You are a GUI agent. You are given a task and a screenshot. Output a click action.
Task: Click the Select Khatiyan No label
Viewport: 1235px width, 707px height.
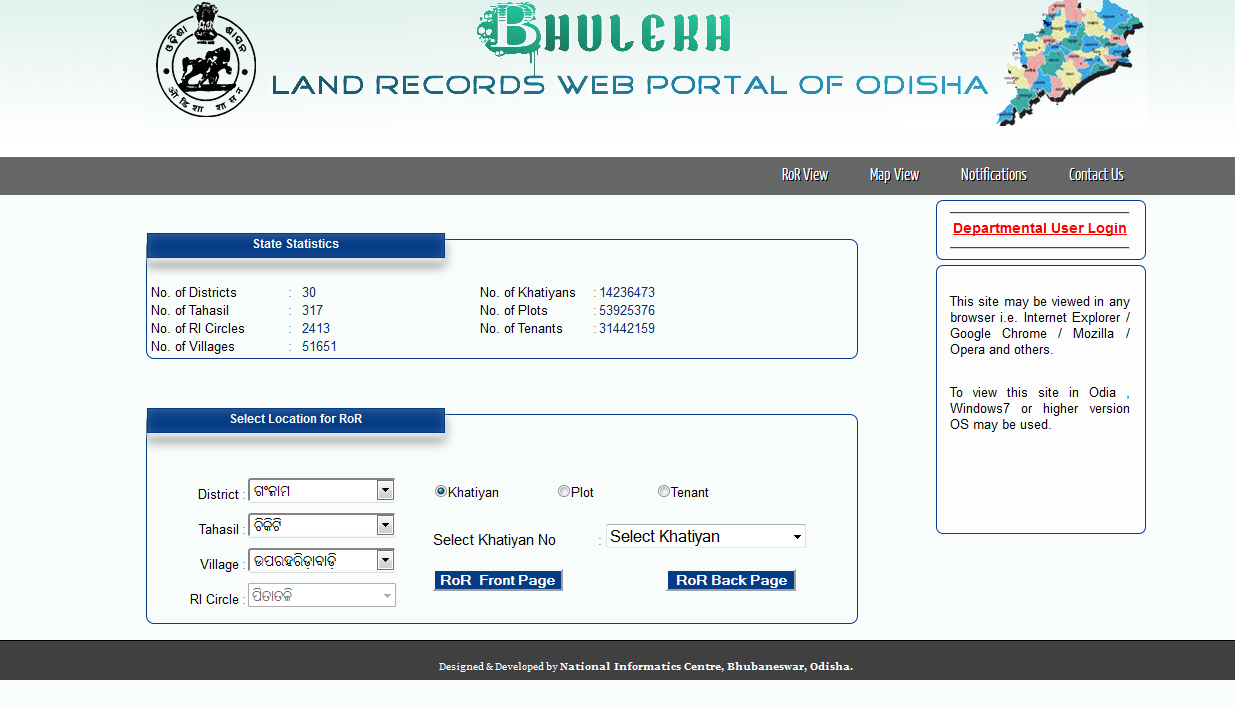(x=494, y=540)
